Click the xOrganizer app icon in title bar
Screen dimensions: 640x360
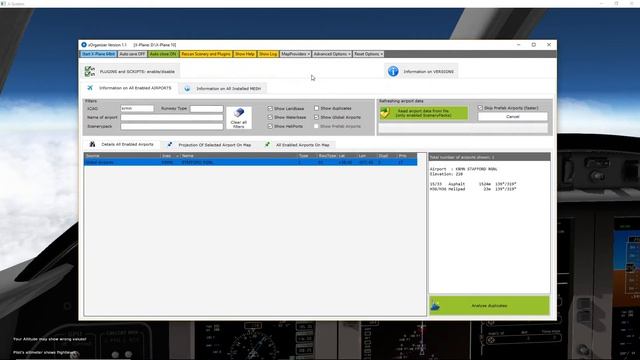point(84,45)
